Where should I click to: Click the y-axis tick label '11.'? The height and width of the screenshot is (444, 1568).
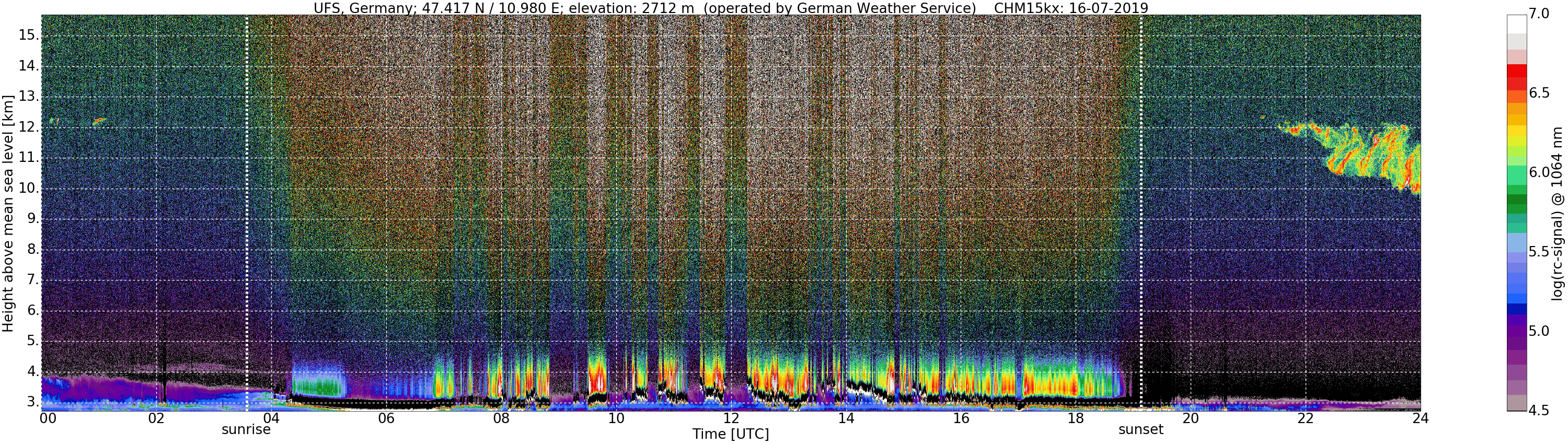tap(29, 158)
